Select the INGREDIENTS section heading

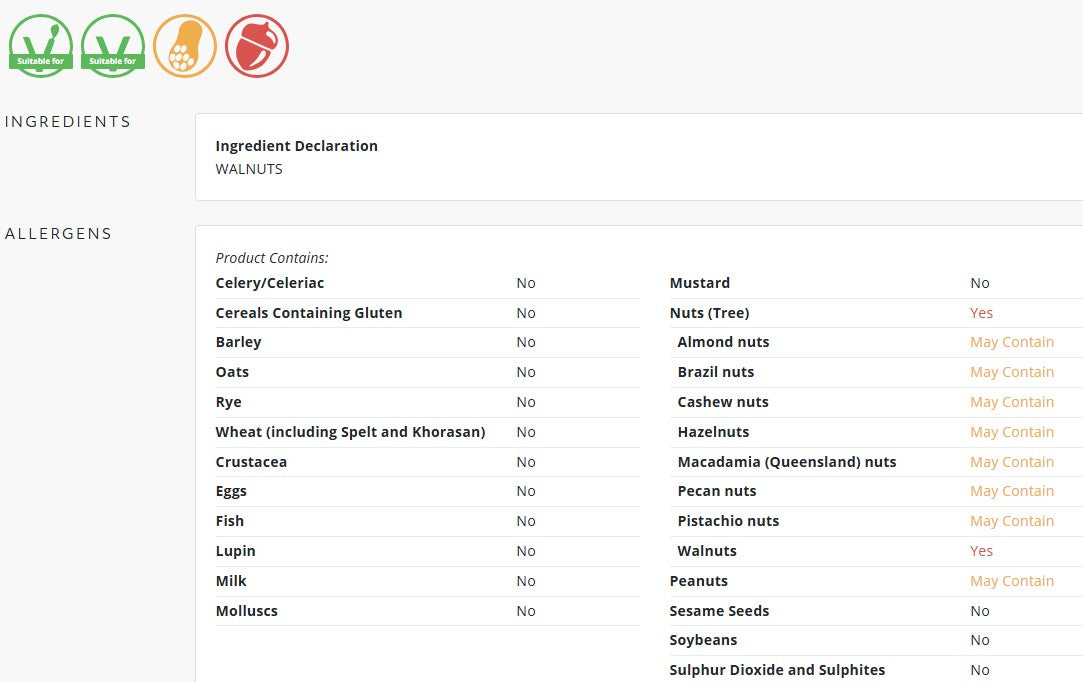68,122
